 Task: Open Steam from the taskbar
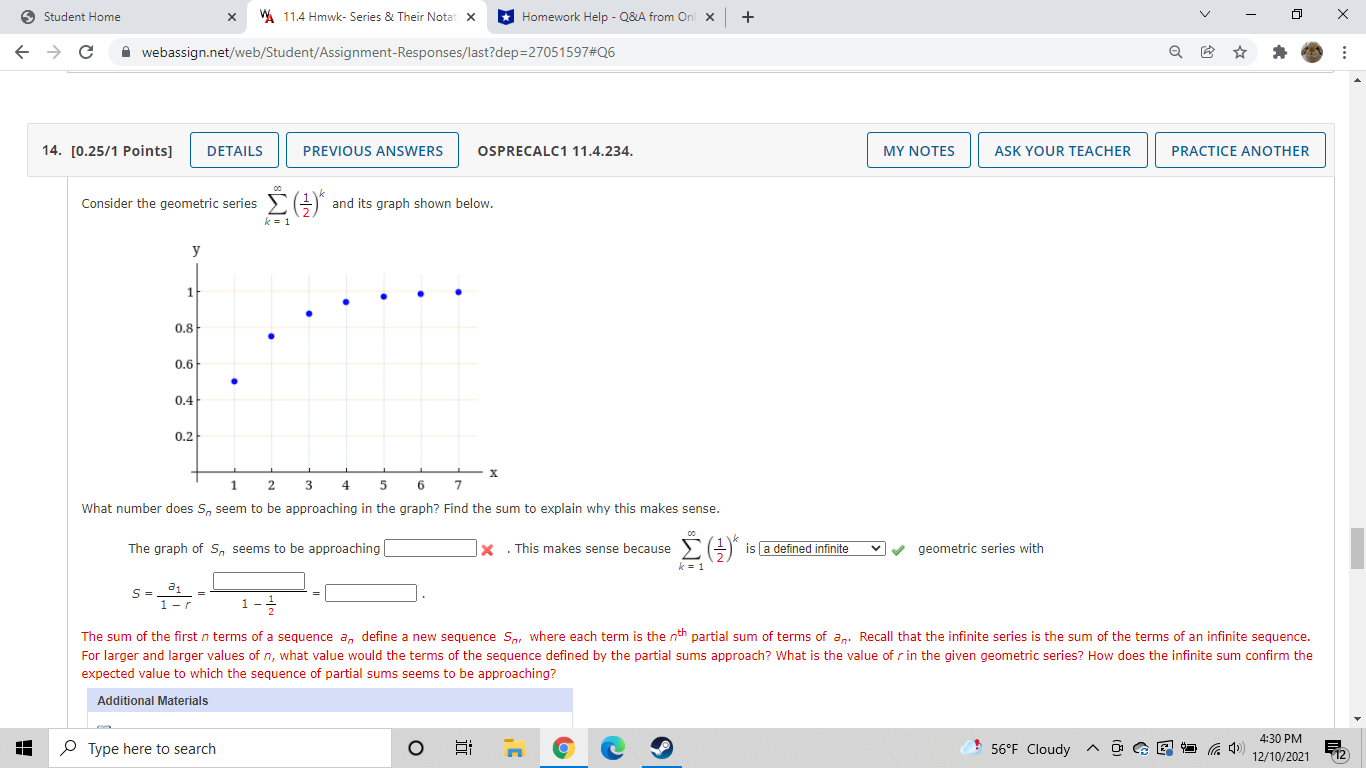(x=661, y=748)
